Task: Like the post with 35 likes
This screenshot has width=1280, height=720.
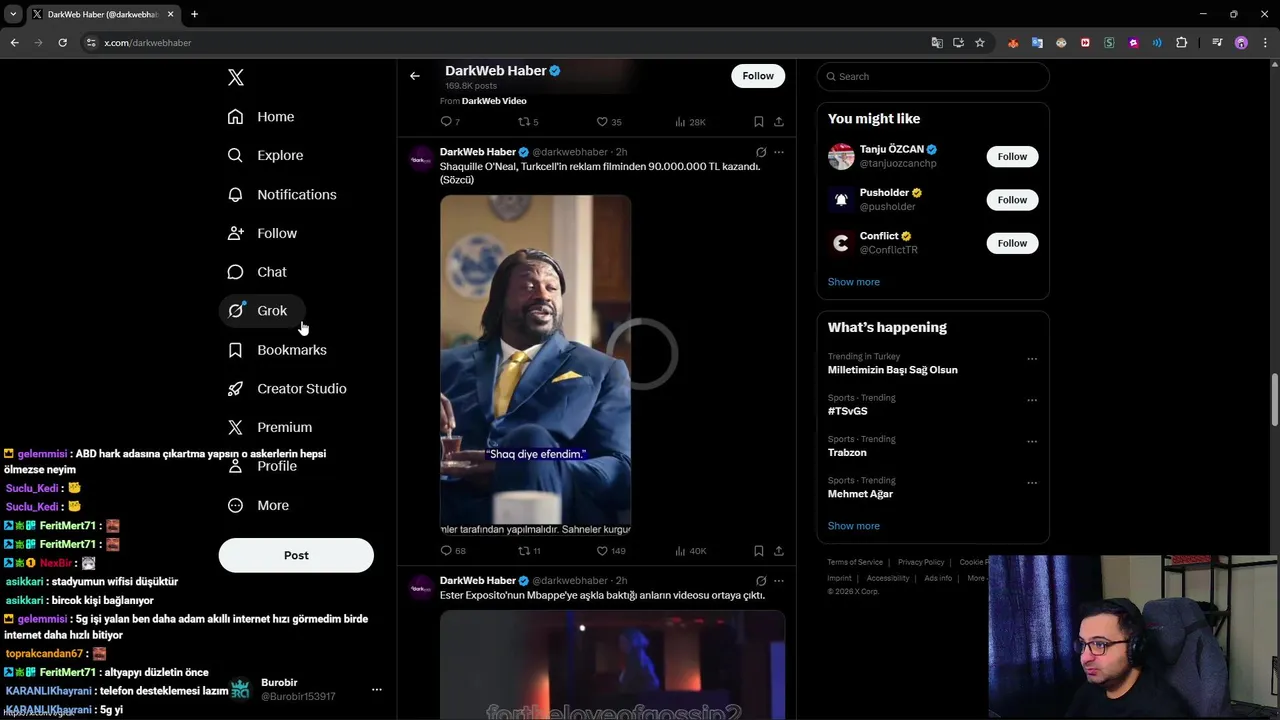Action: click(x=602, y=122)
